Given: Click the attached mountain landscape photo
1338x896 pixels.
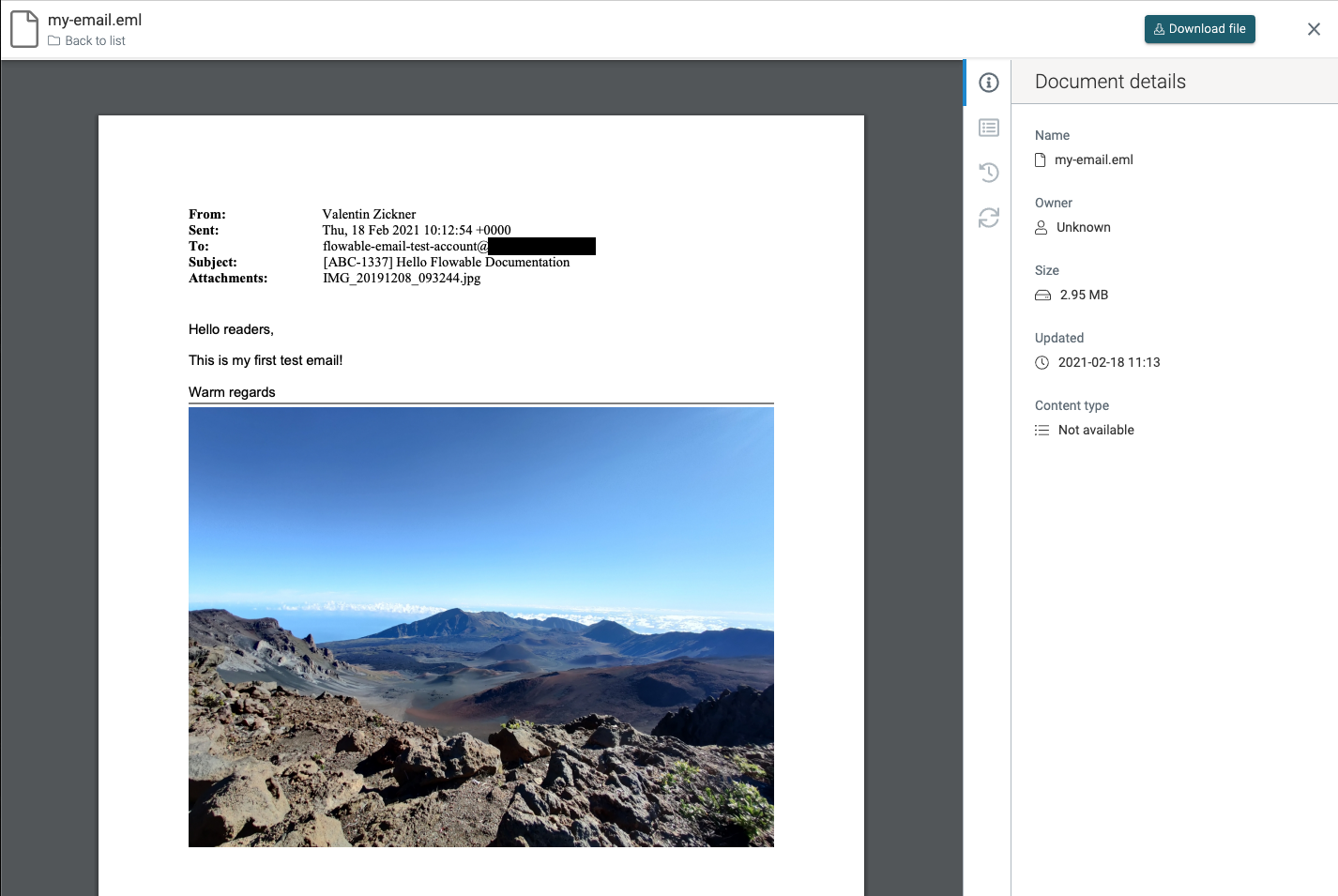Looking at the screenshot, I should [x=481, y=626].
